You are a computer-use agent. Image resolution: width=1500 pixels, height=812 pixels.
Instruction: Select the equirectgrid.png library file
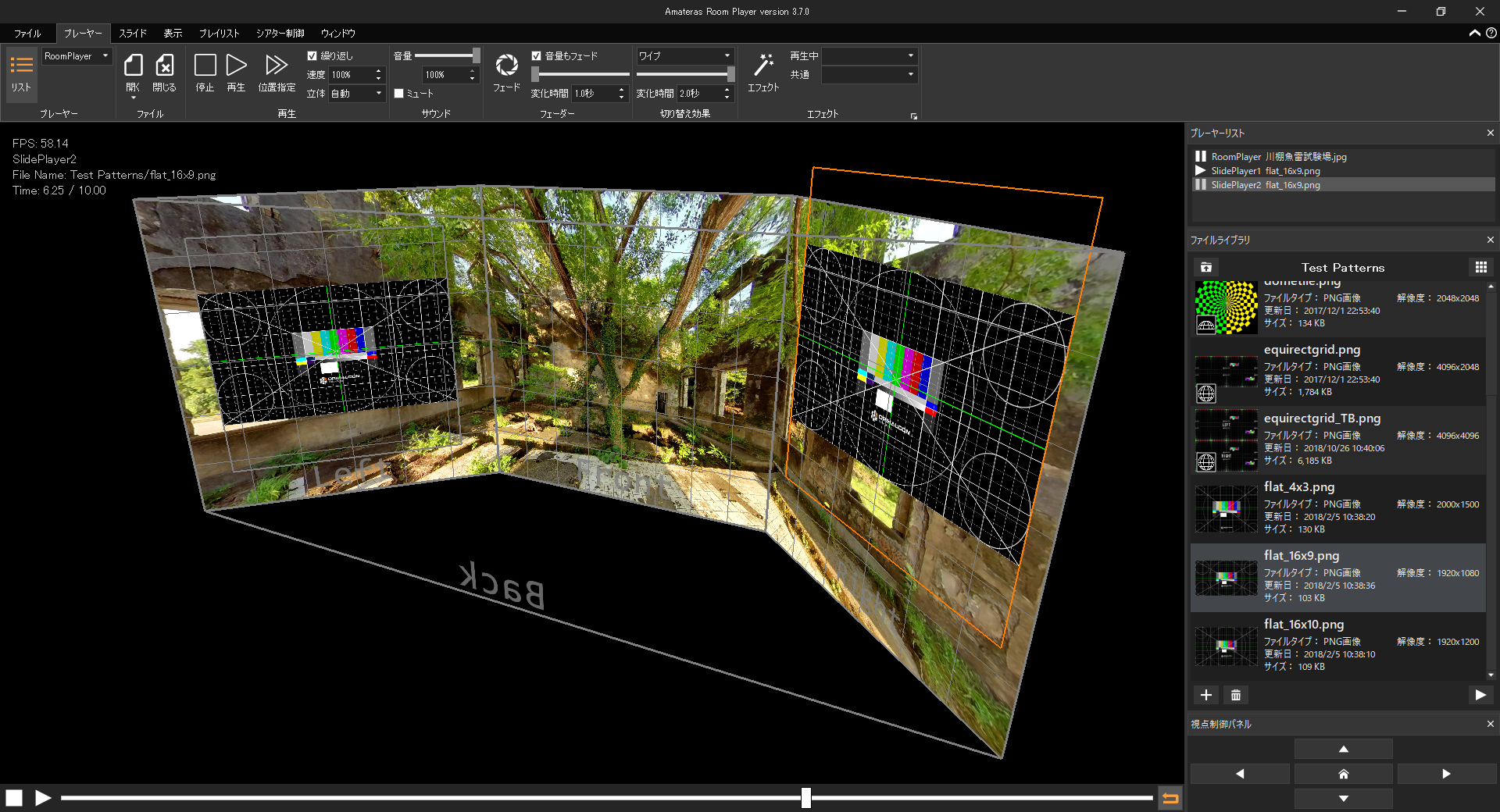point(1338,371)
